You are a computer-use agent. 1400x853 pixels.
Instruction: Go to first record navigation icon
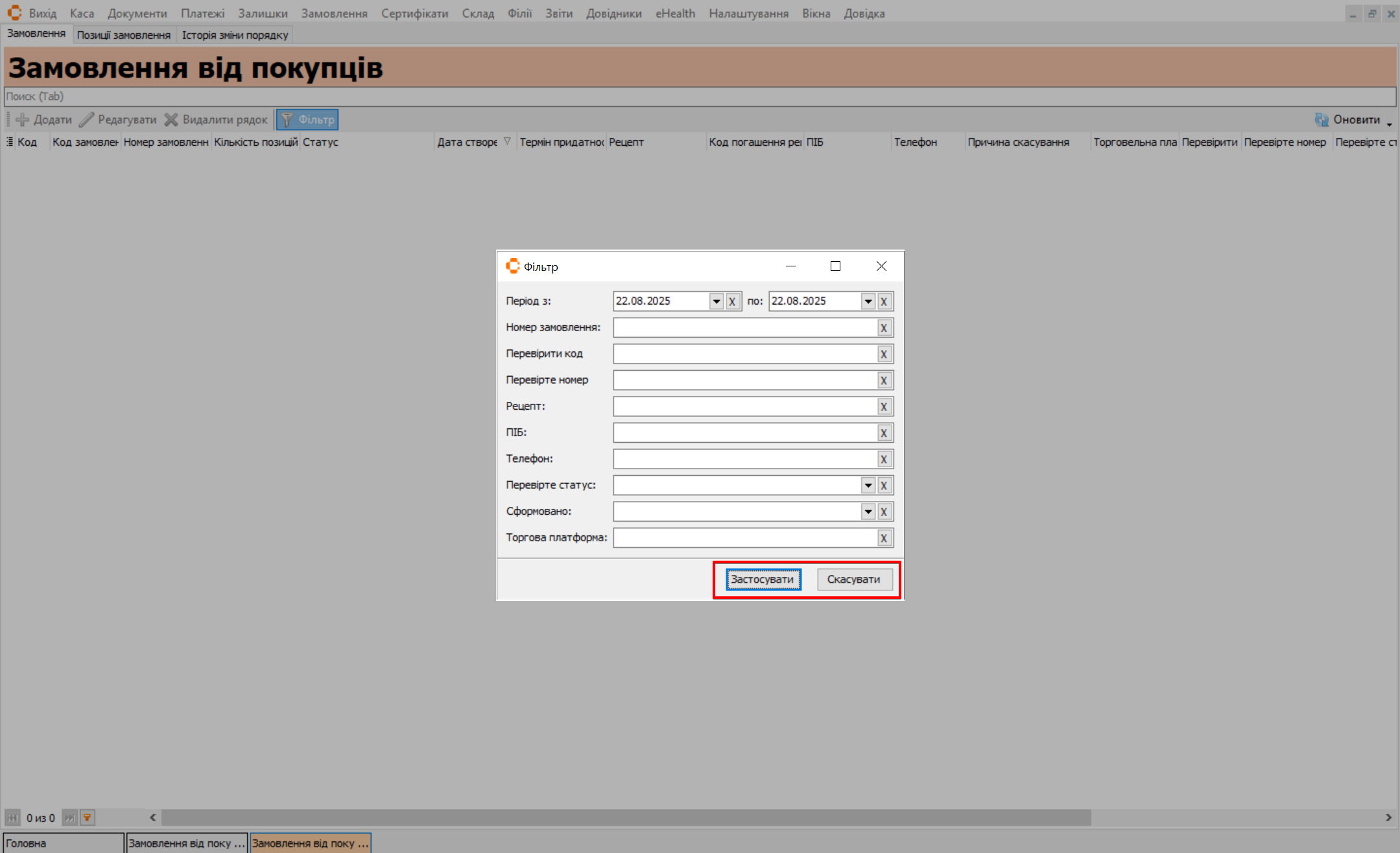click(x=12, y=818)
